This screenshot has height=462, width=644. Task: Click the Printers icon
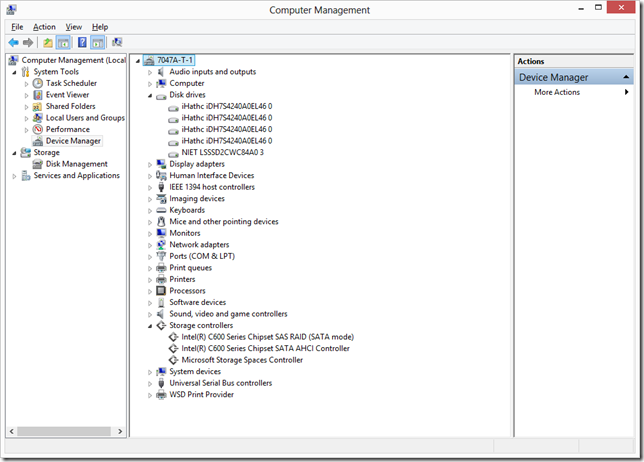[x=161, y=280]
